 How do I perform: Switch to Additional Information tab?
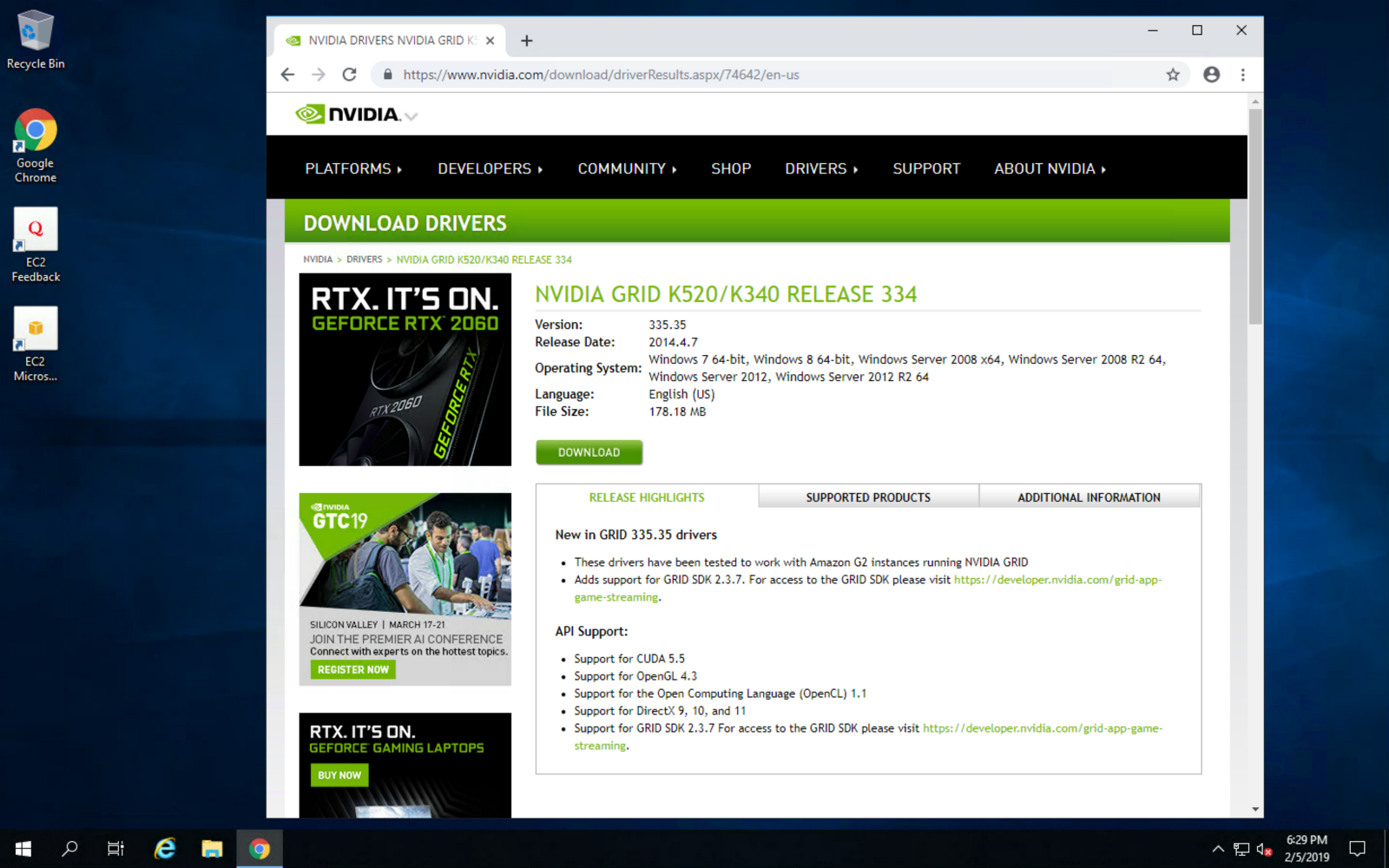point(1089,497)
